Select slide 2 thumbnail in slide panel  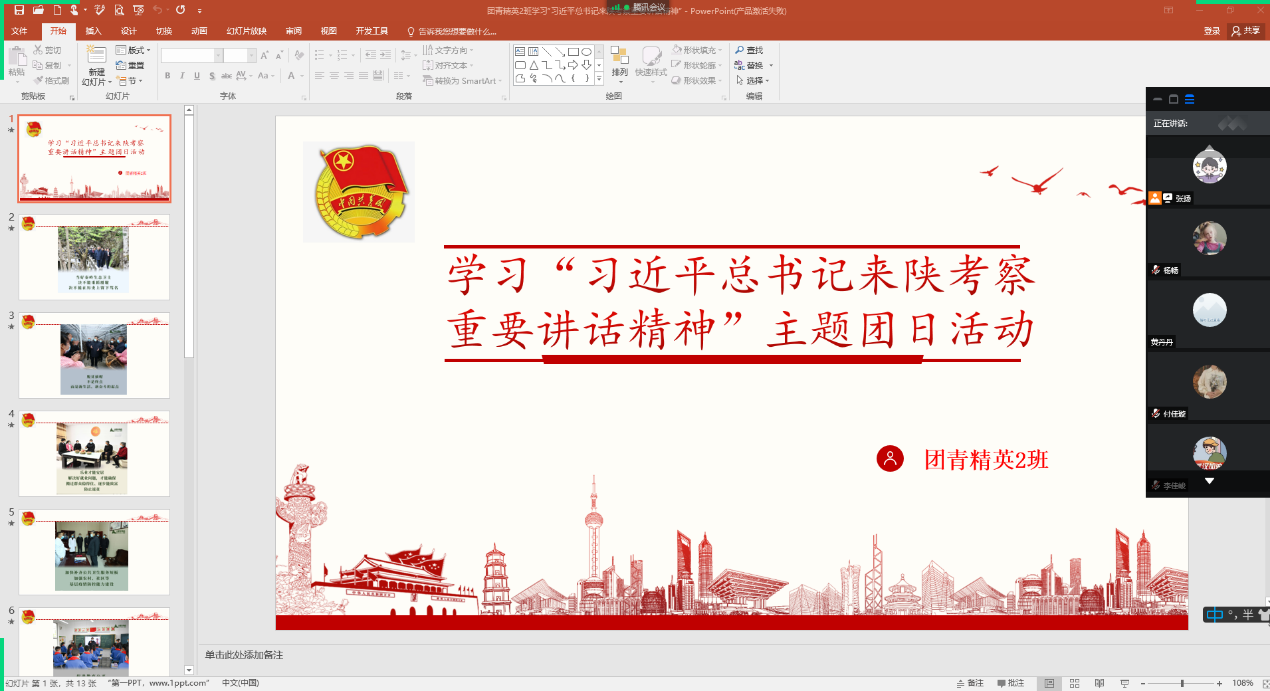(94, 257)
